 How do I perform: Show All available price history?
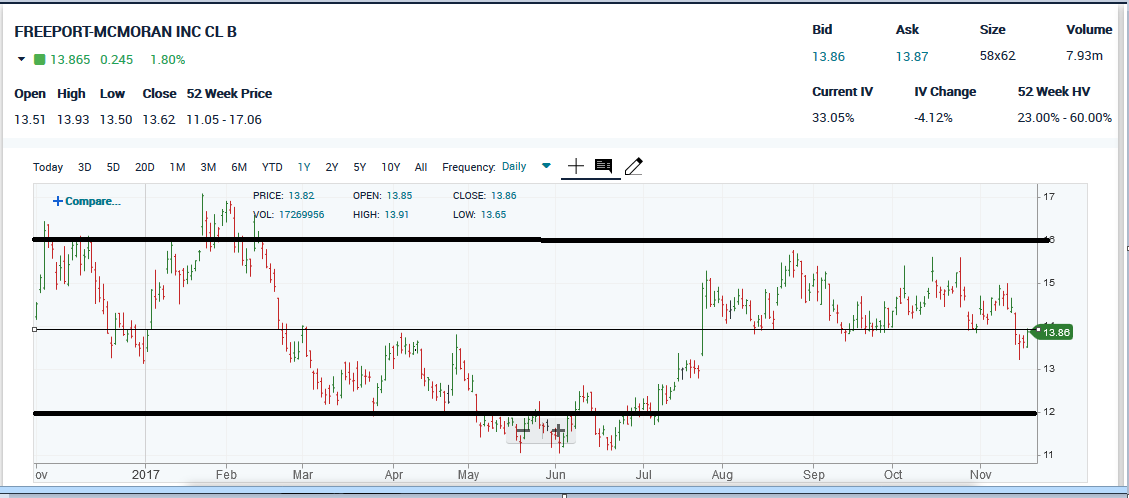(x=420, y=167)
